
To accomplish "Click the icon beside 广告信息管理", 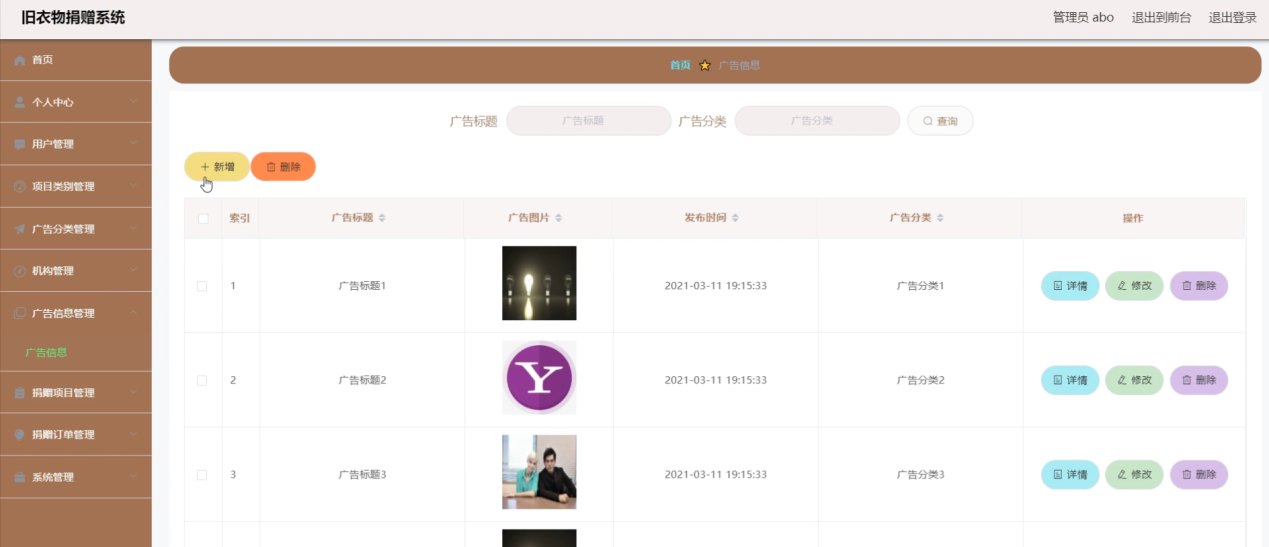I will (20, 313).
